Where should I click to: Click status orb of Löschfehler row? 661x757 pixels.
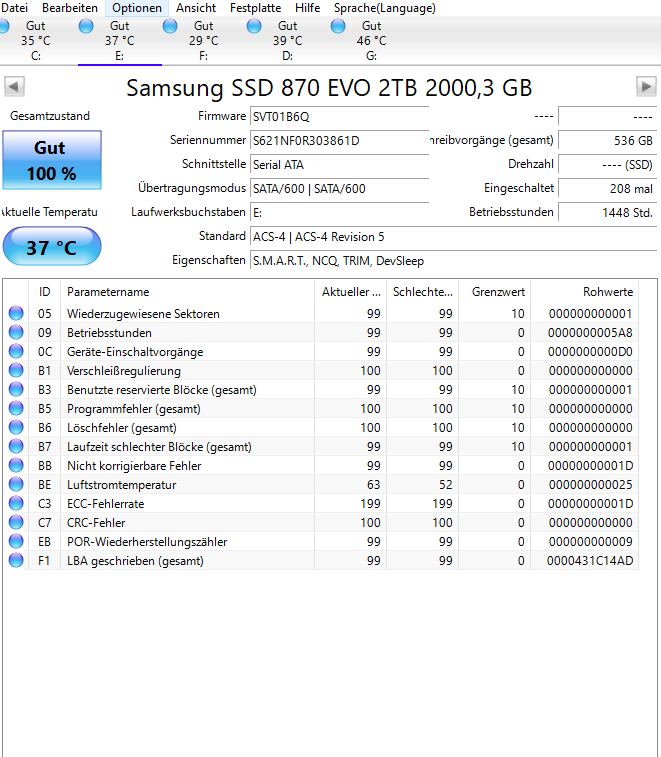pyautogui.click(x=16, y=427)
